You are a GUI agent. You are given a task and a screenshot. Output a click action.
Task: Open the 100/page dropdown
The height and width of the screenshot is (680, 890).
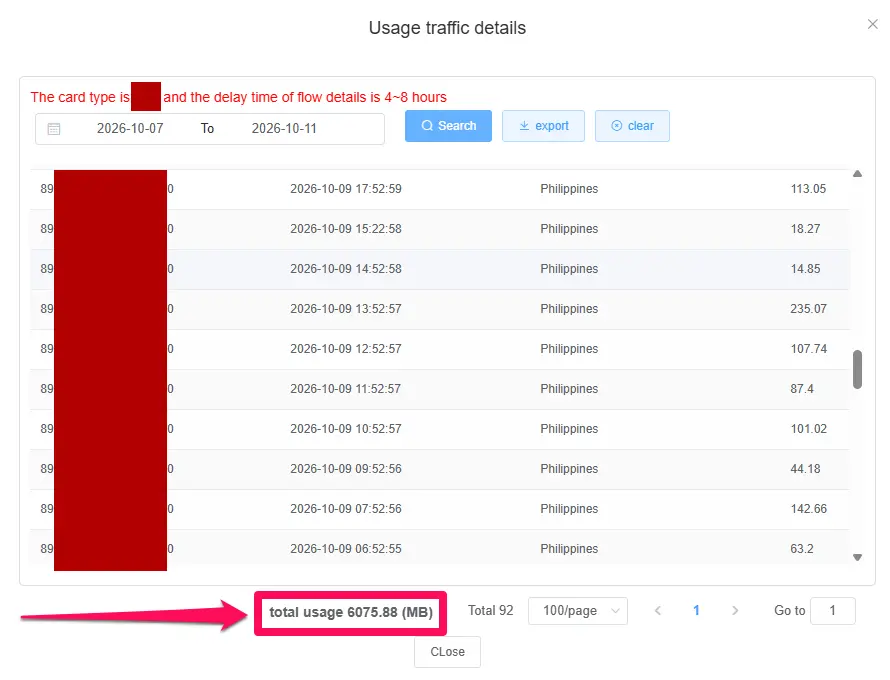tap(578, 611)
